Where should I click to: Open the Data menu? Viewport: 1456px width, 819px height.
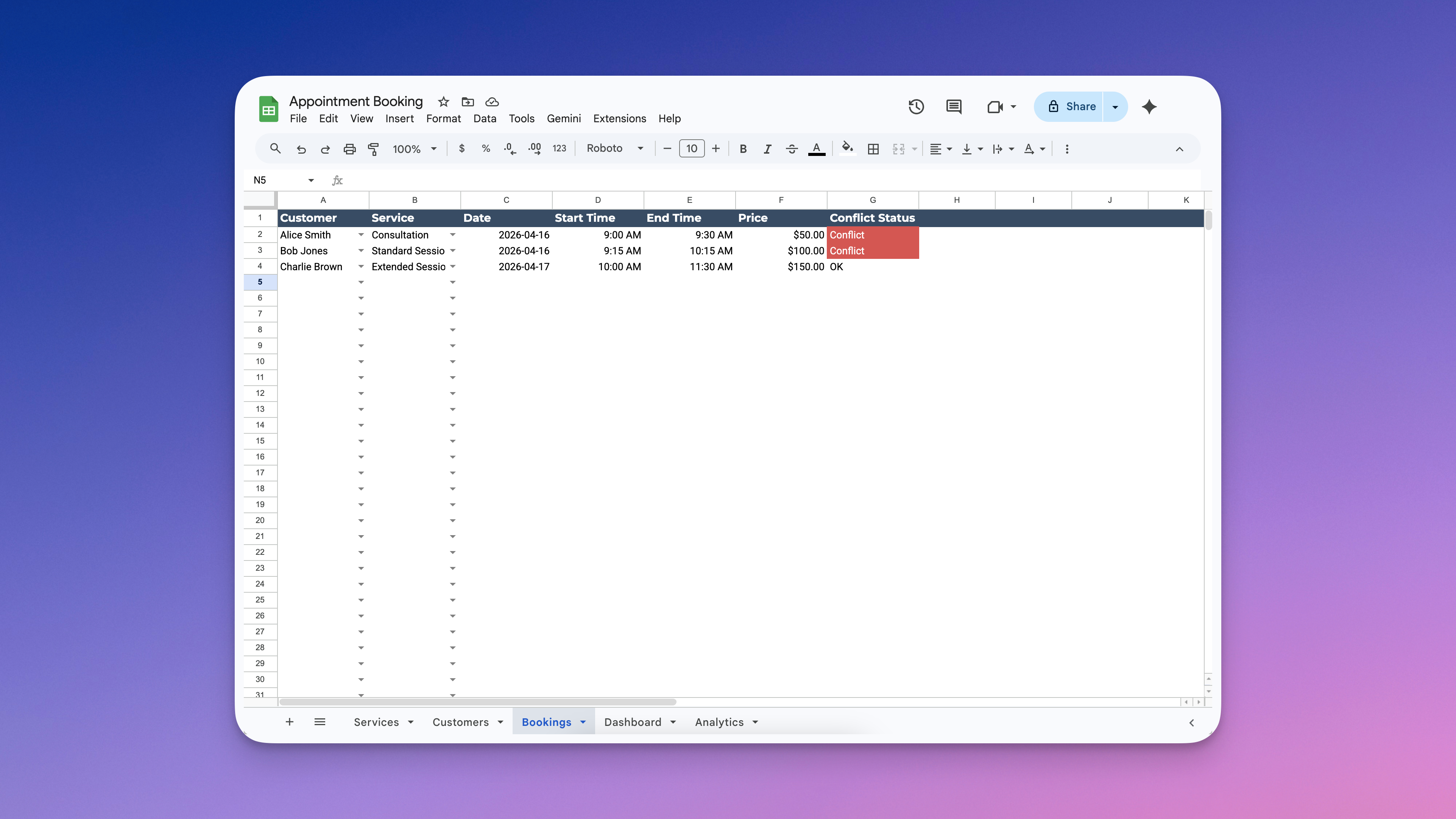pyautogui.click(x=485, y=119)
